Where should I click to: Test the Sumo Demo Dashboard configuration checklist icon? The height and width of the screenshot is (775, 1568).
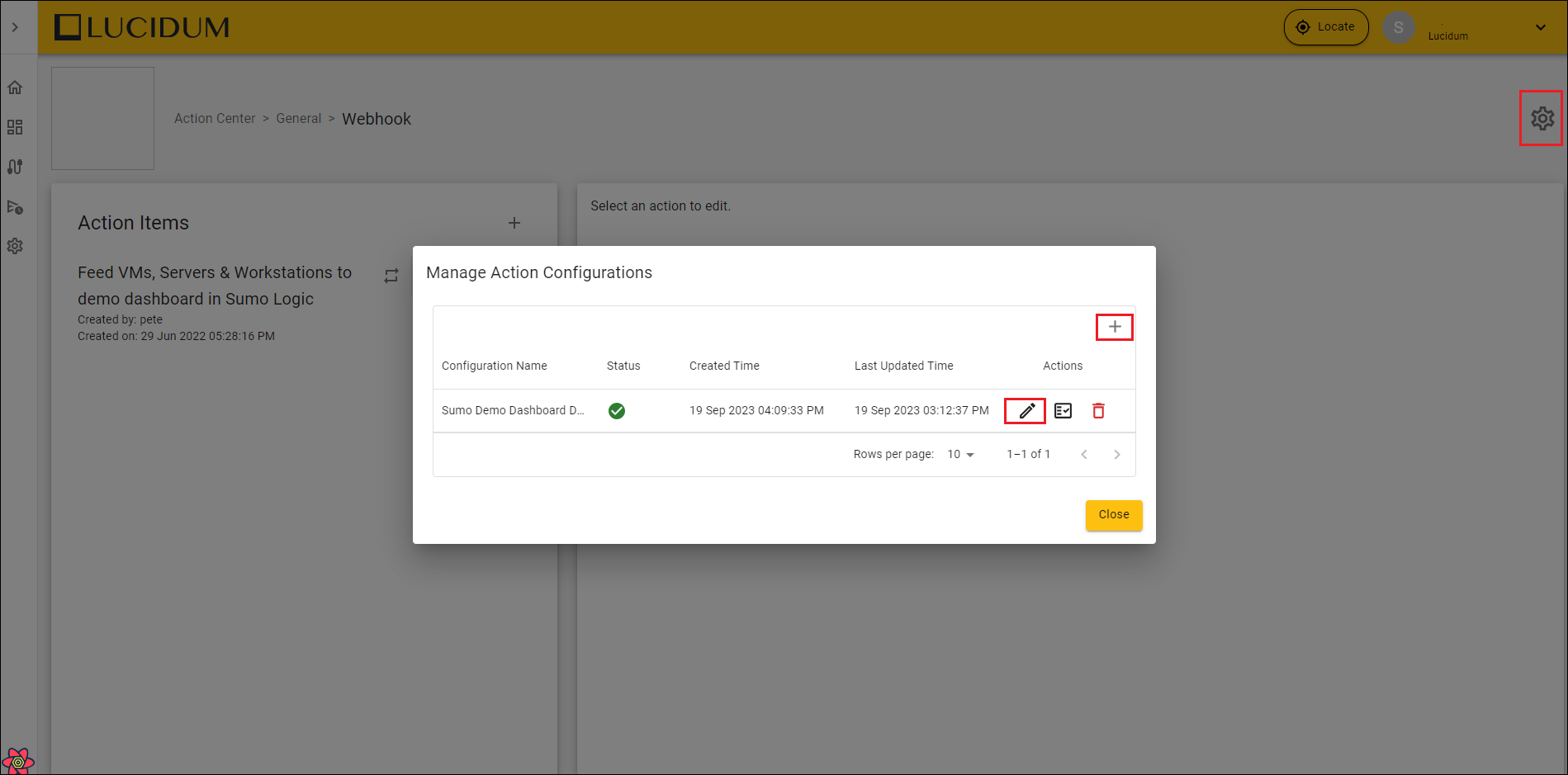click(1063, 410)
